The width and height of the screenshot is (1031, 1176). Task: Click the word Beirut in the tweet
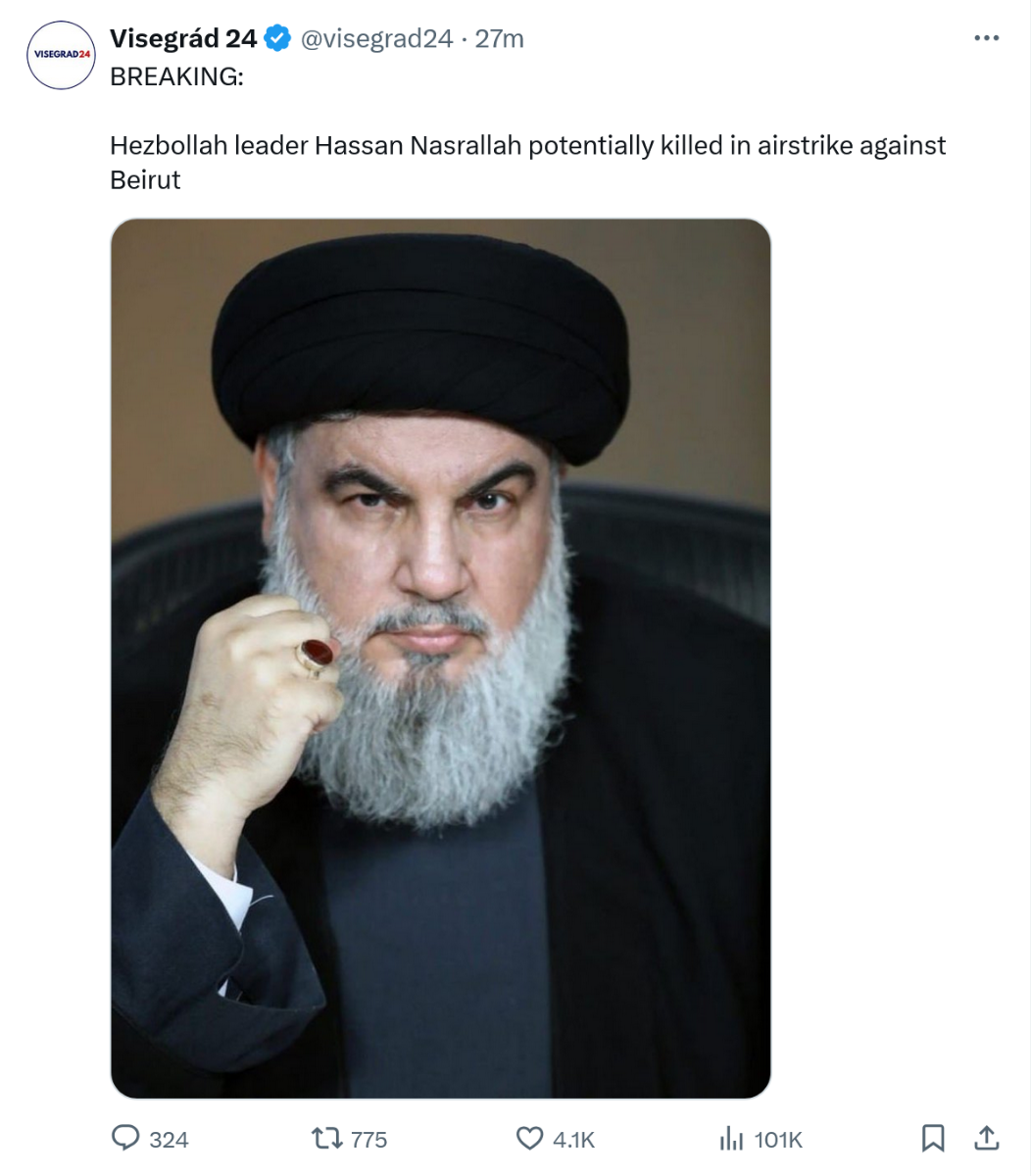pyautogui.click(x=145, y=180)
